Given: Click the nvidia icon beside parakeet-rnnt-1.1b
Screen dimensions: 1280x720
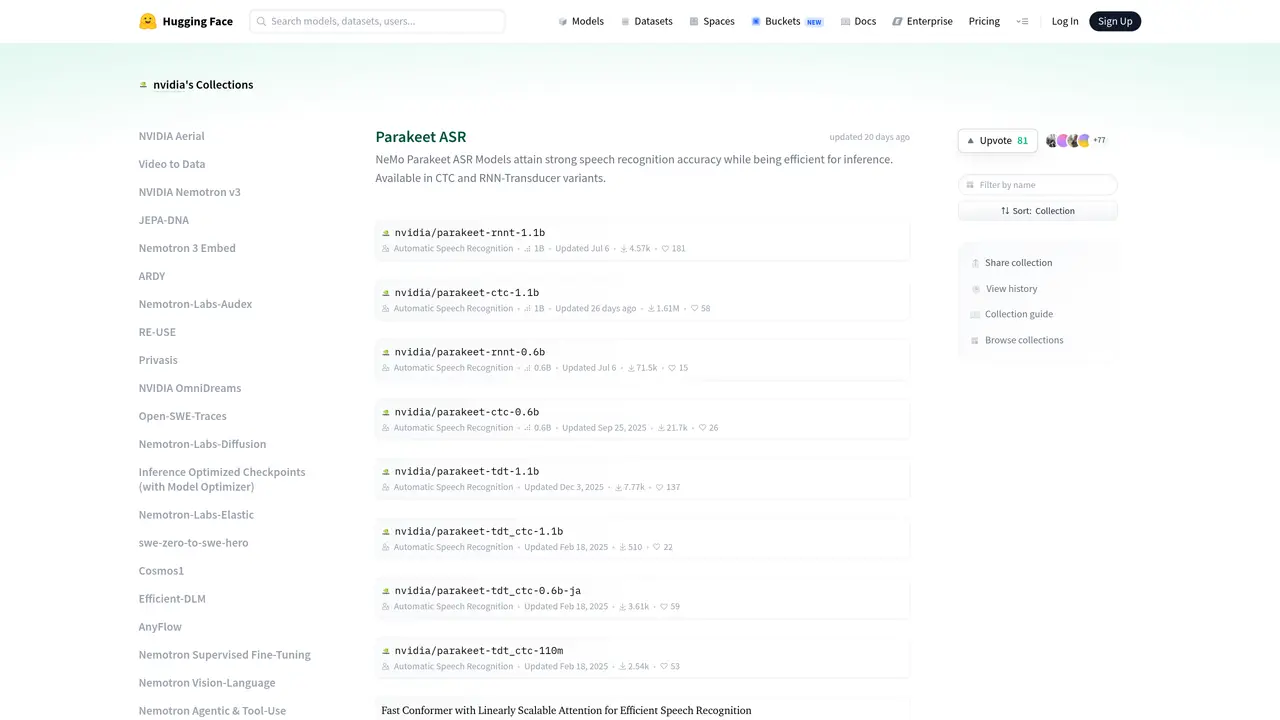Looking at the screenshot, I should [x=386, y=233].
